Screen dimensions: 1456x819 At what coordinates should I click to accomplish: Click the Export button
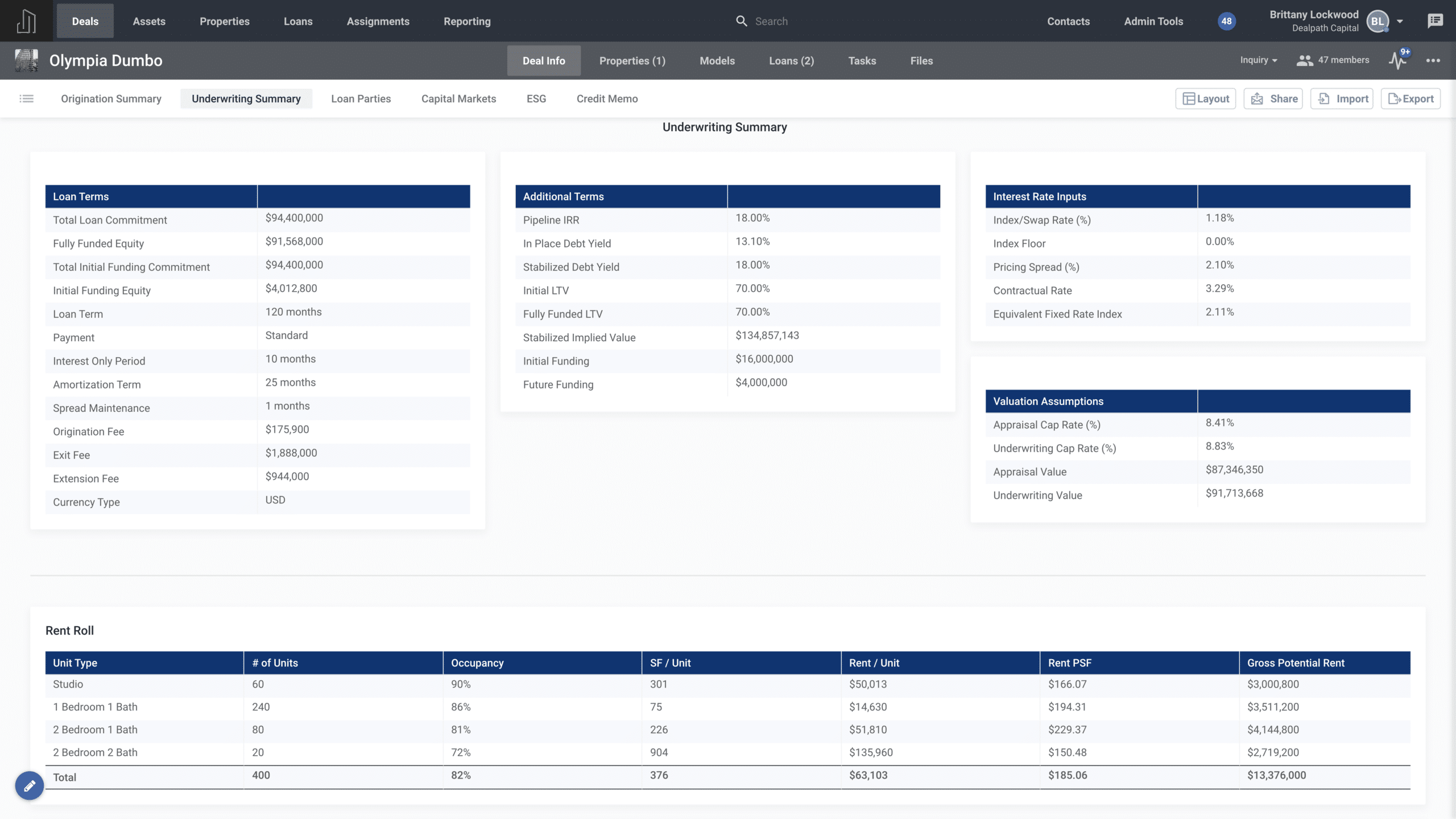coord(1410,99)
